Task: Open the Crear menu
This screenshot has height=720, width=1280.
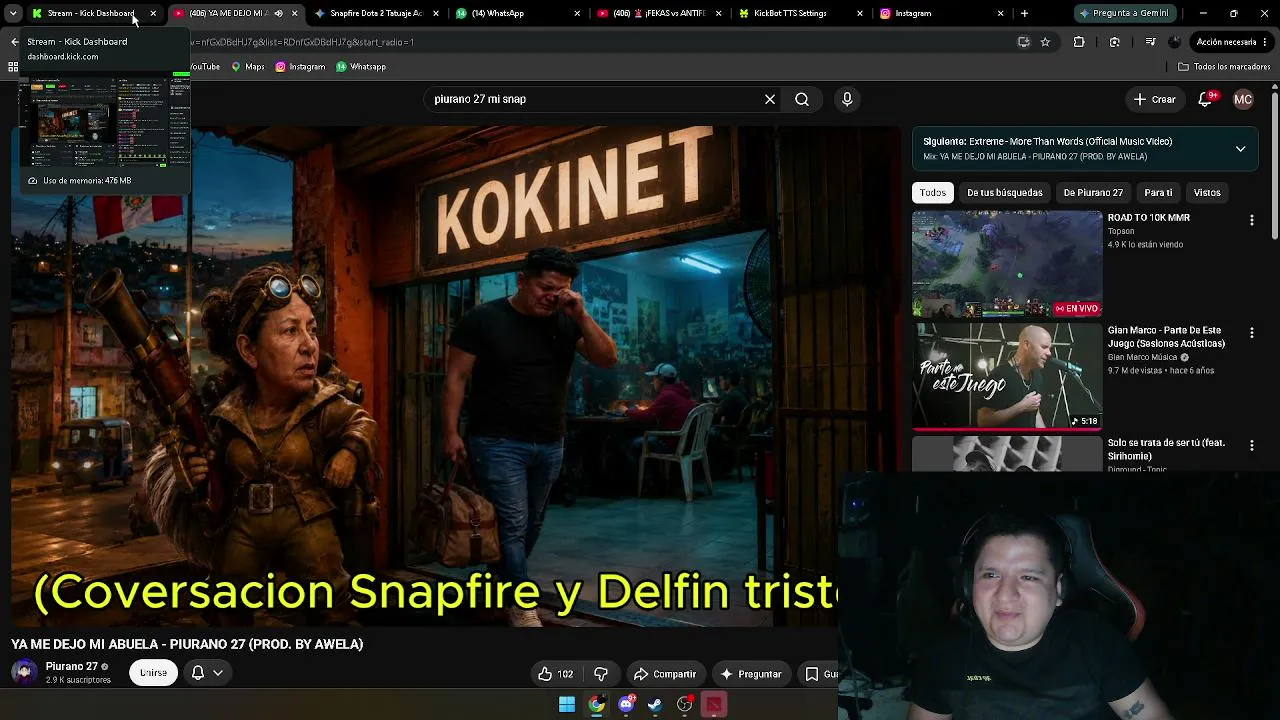Action: click(x=1154, y=99)
